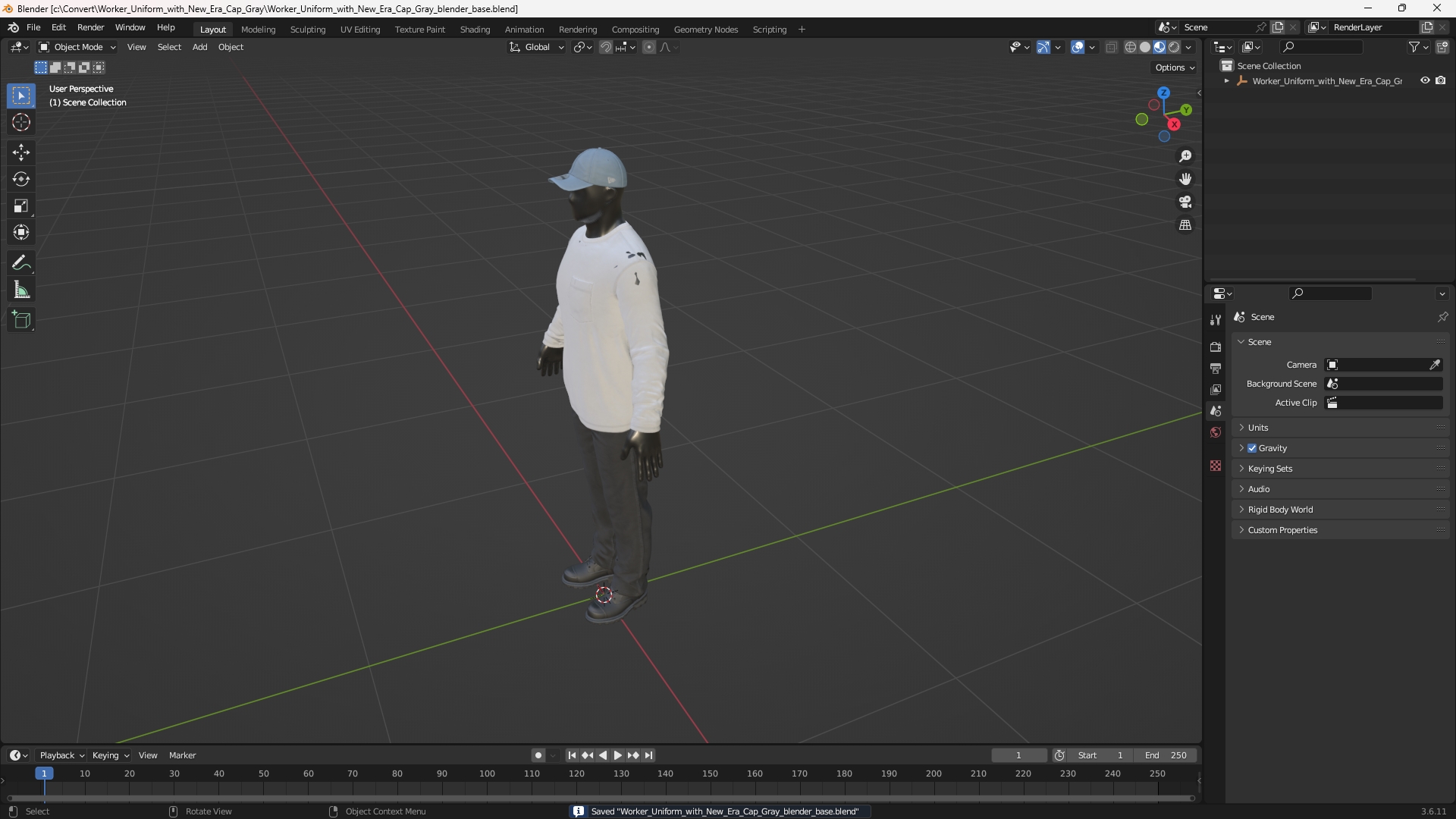Jump to the timeline end frame
Viewport: 1456px width, 819px height.
pos(648,755)
